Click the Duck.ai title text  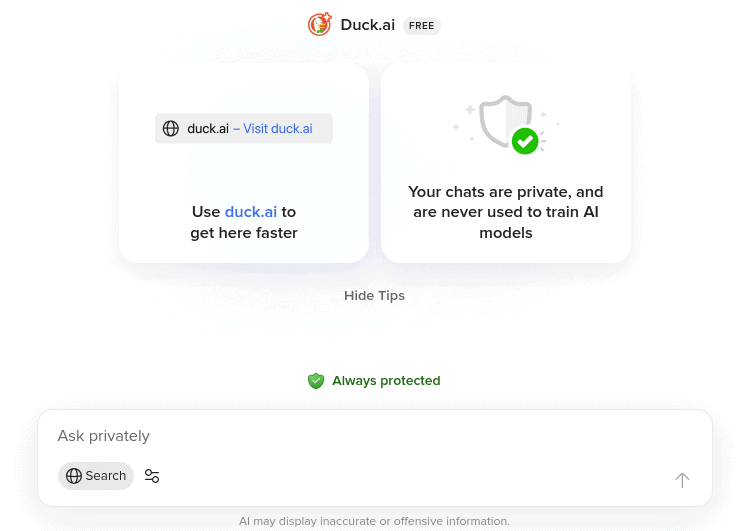tap(367, 25)
